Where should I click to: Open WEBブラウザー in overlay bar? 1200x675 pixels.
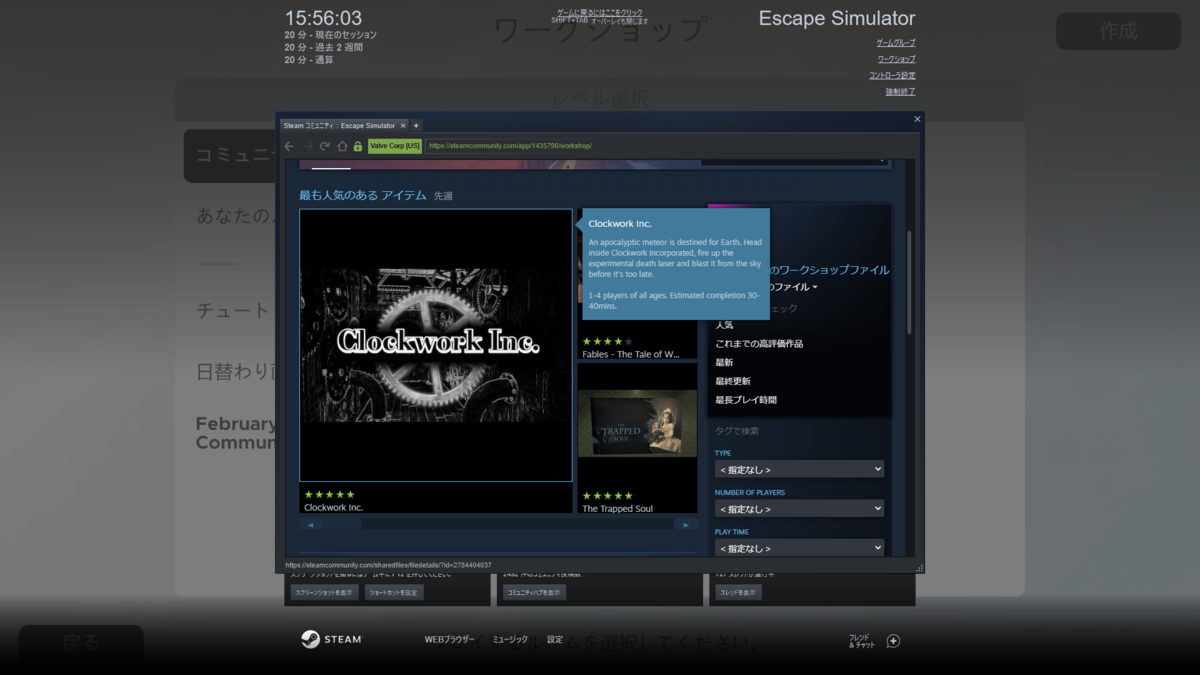pyautogui.click(x=449, y=640)
